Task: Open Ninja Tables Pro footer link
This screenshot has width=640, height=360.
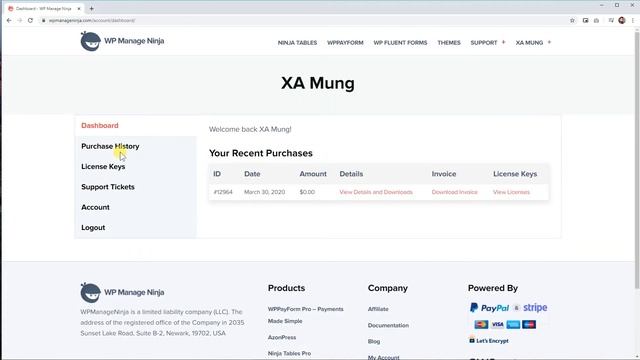Action: pyautogui.click(x=289, y=353)
